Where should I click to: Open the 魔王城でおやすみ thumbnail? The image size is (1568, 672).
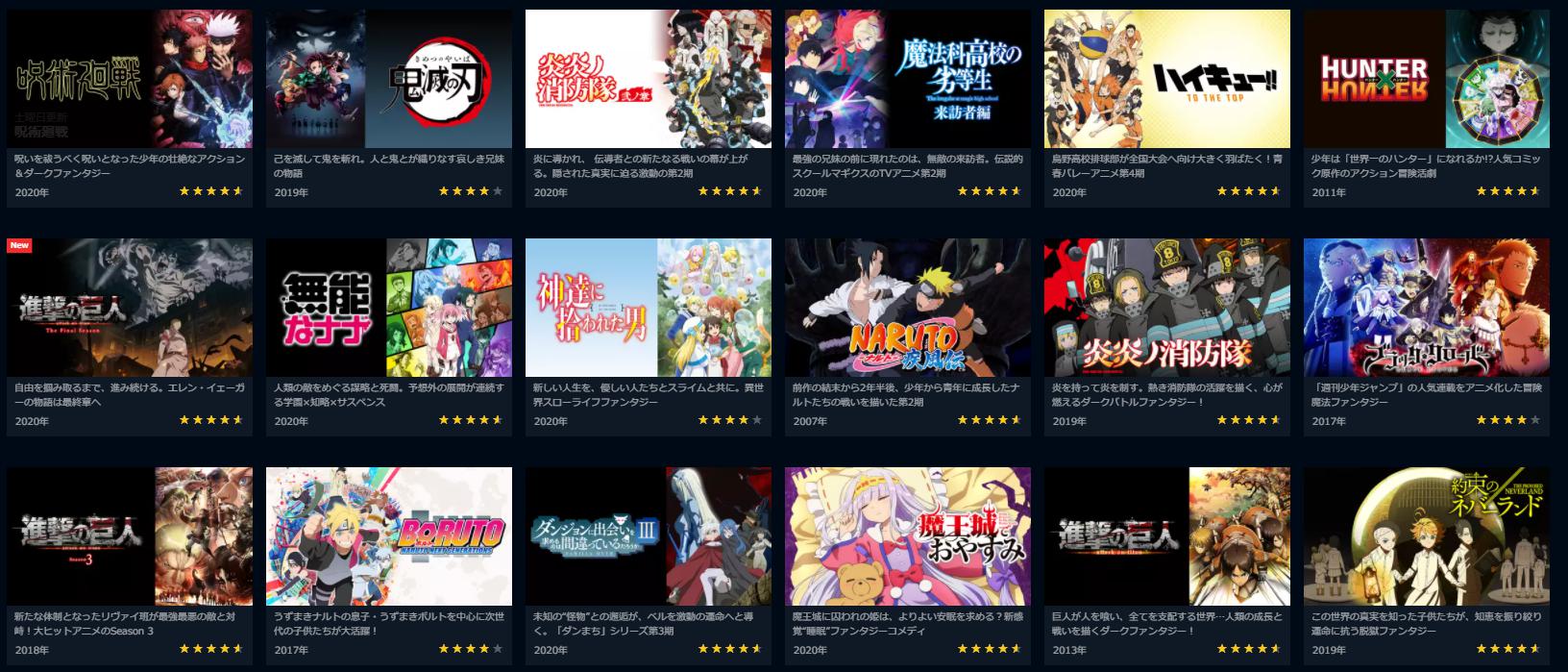coord(908,536)
